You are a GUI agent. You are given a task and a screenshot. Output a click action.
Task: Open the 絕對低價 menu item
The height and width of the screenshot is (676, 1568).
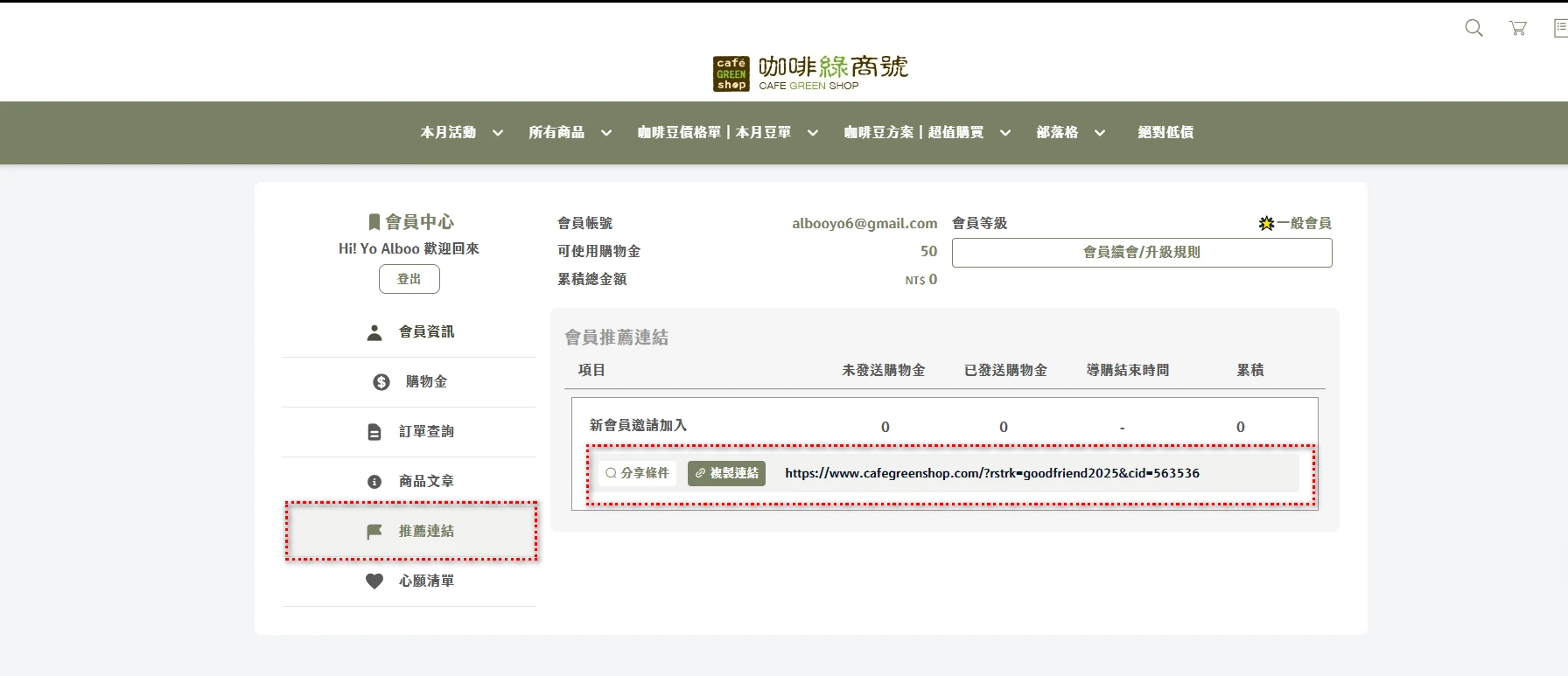tap(1165, 132)
